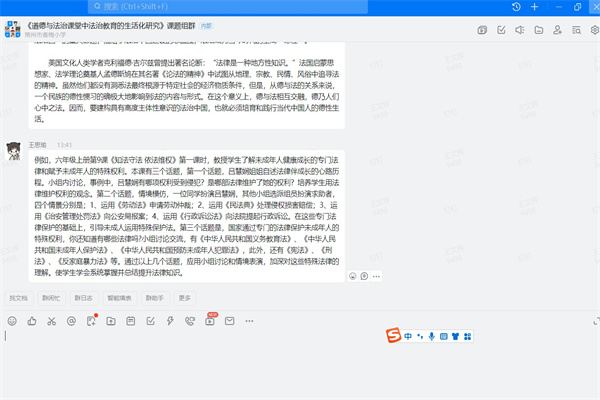
Task: Click the Sogou input method S logo
Action: click(x=393, y=335)
